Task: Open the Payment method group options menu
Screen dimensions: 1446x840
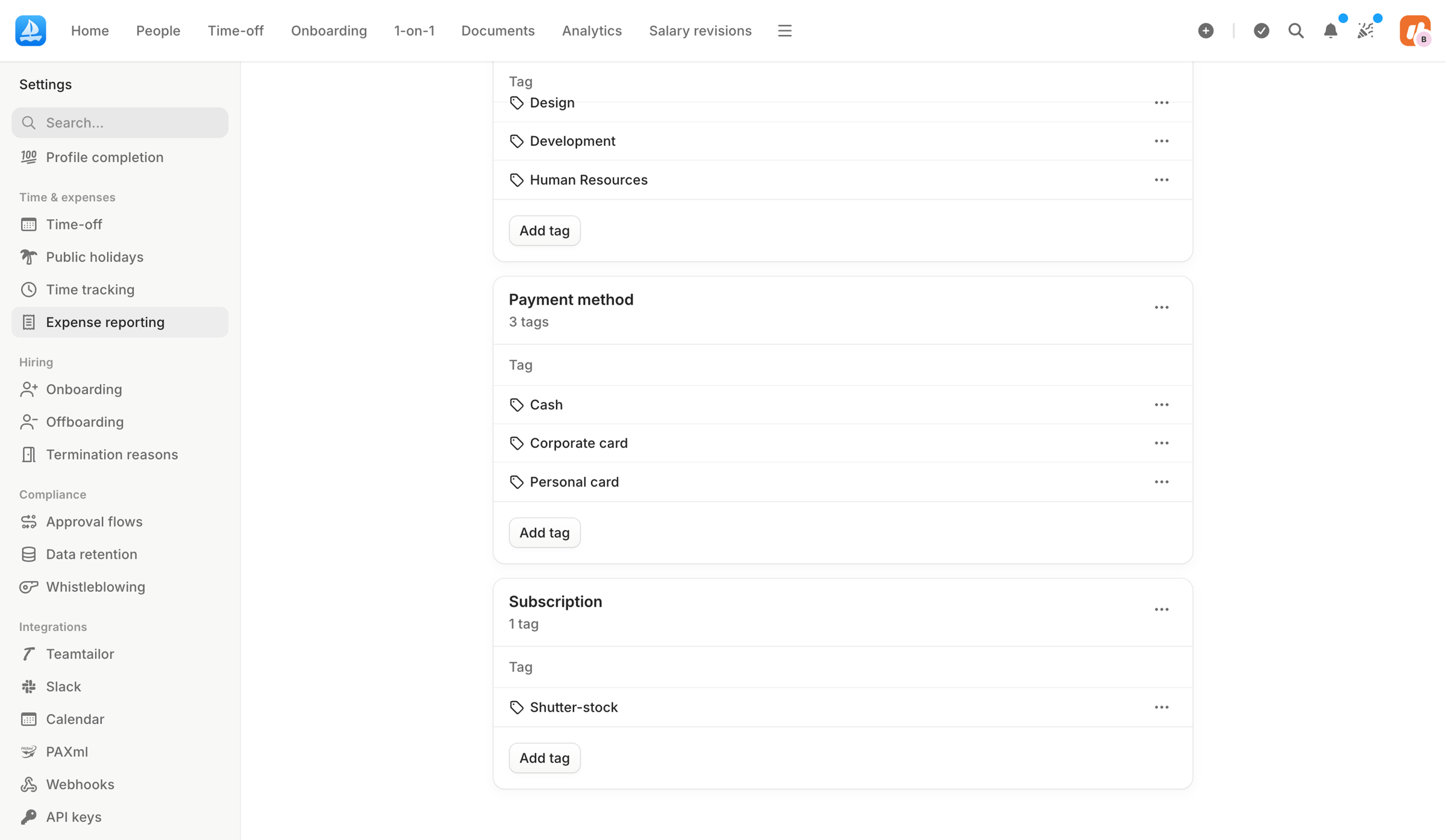Action: [1162, 308]
